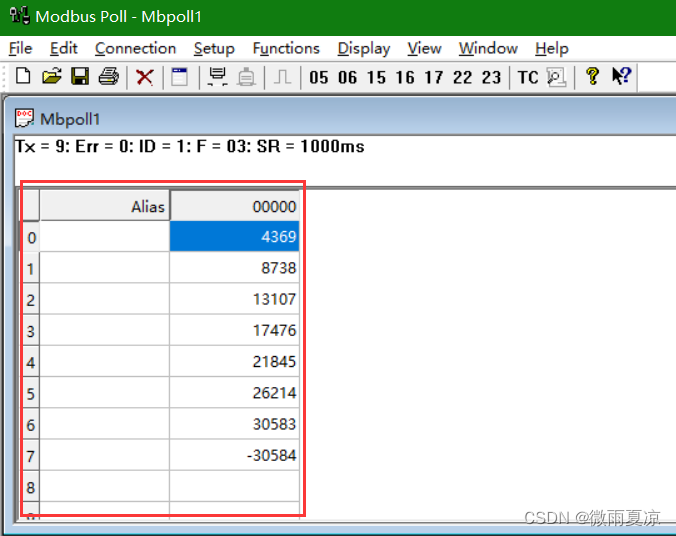The image size is (676, 536).
Task: Click the empty value cell in row 8
Action: click(235, 486)
